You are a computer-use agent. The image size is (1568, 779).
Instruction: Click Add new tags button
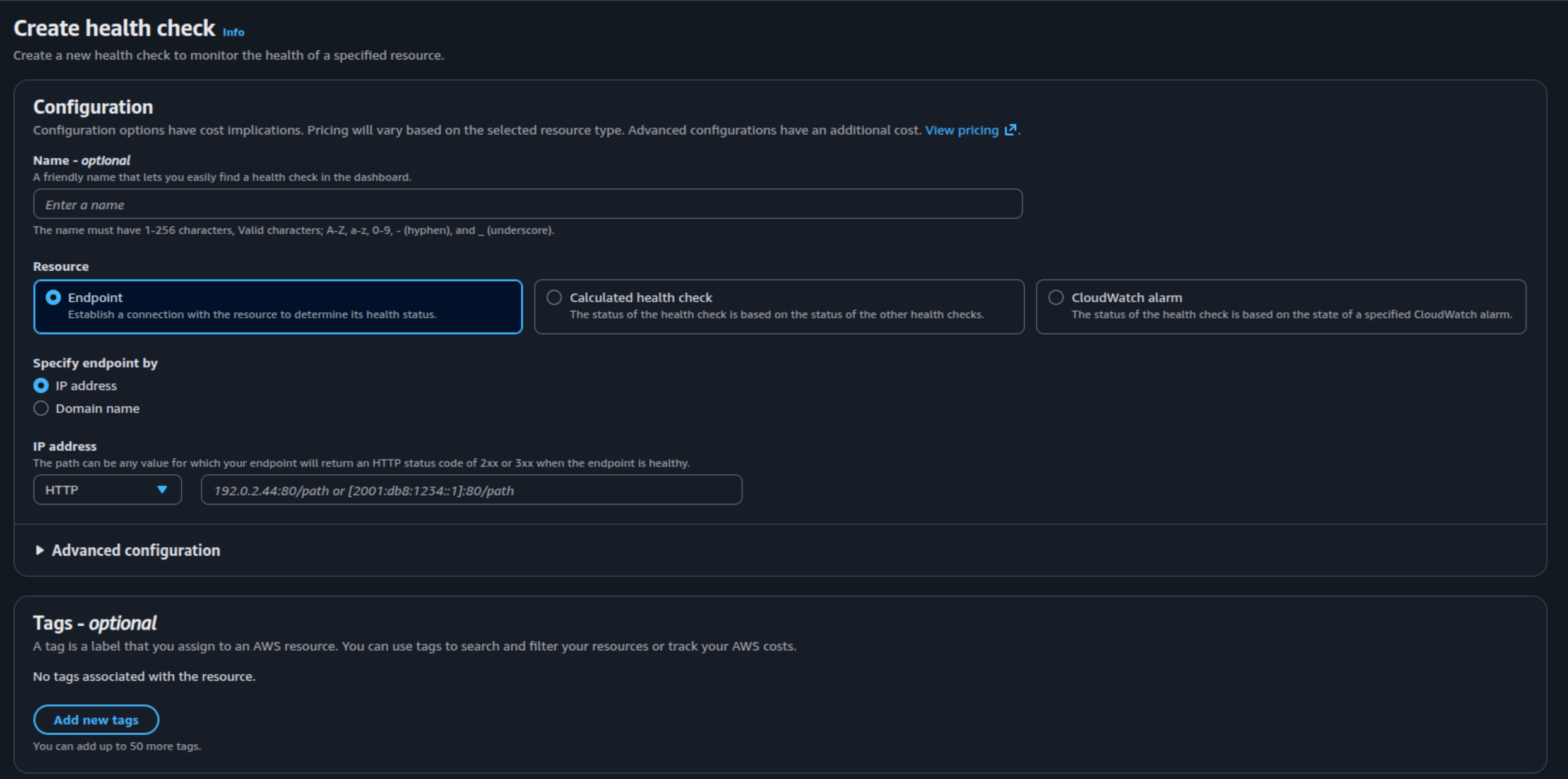(96, 720)
